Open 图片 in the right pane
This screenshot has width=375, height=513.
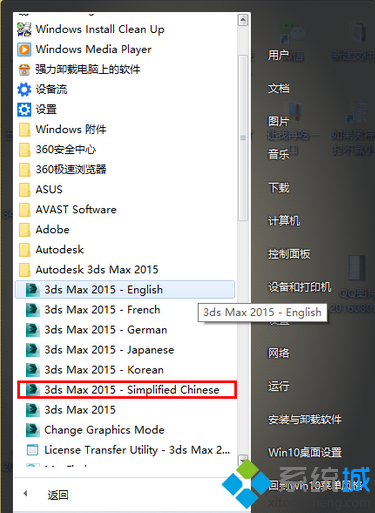[x=279, y=121]
